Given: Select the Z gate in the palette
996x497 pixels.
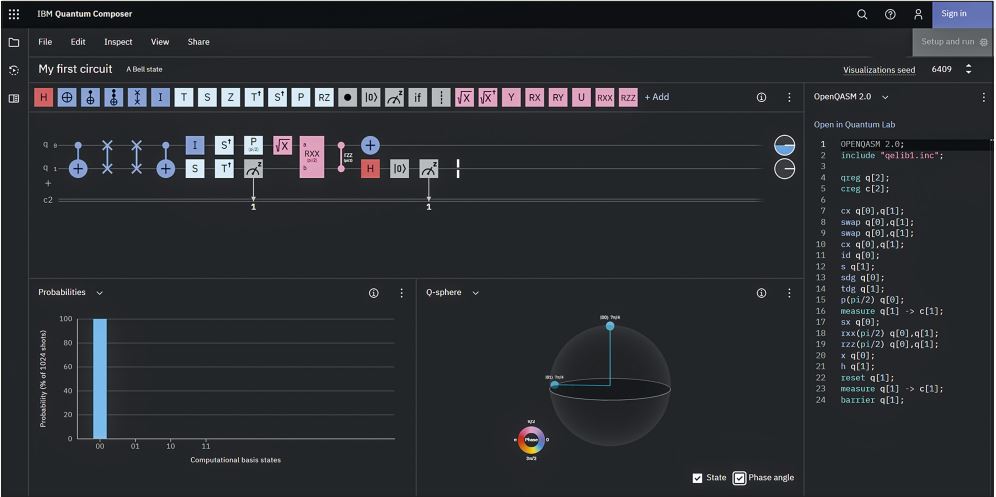Looking at the screenshot, I should 231,97.
